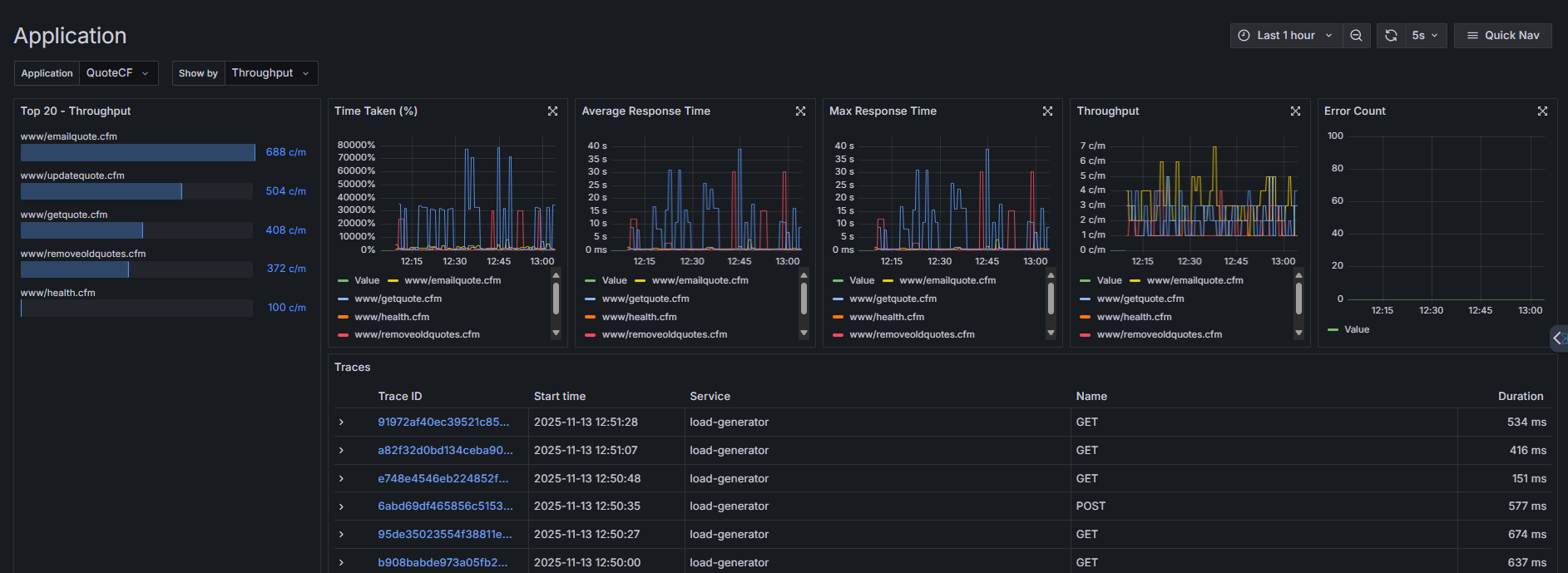Expand the trace row starting with 91972af40ec
Screen dimensions: 1568x573
pos(341,422)
